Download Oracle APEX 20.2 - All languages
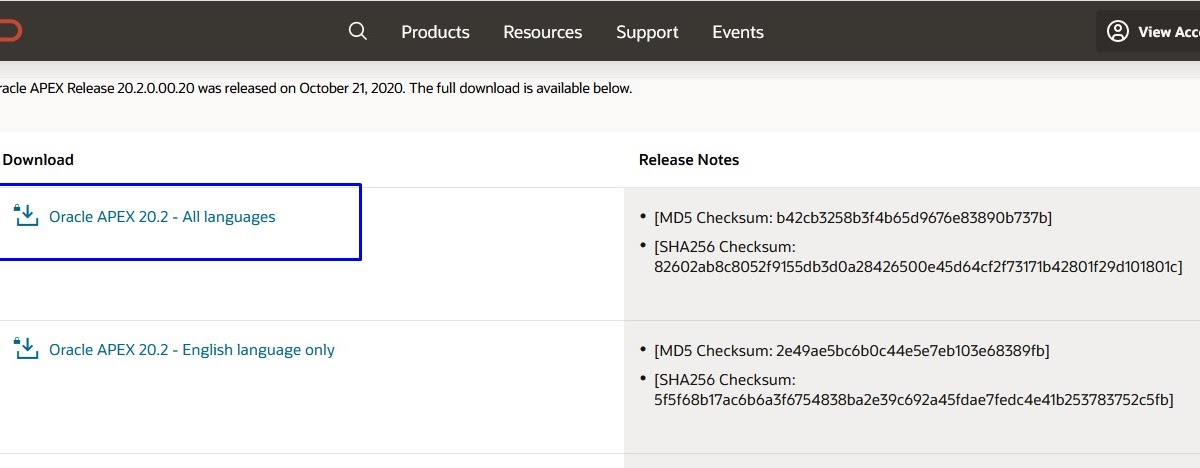This screenshot has width=1200, height=468. [162, 216]
